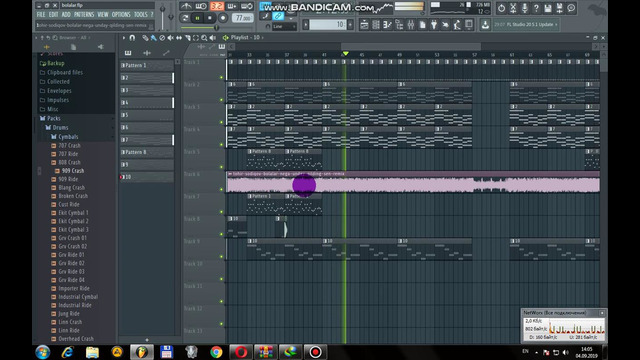Collapse the Packs folder in browser
640x360 pixels.
(x=50, y=118)
